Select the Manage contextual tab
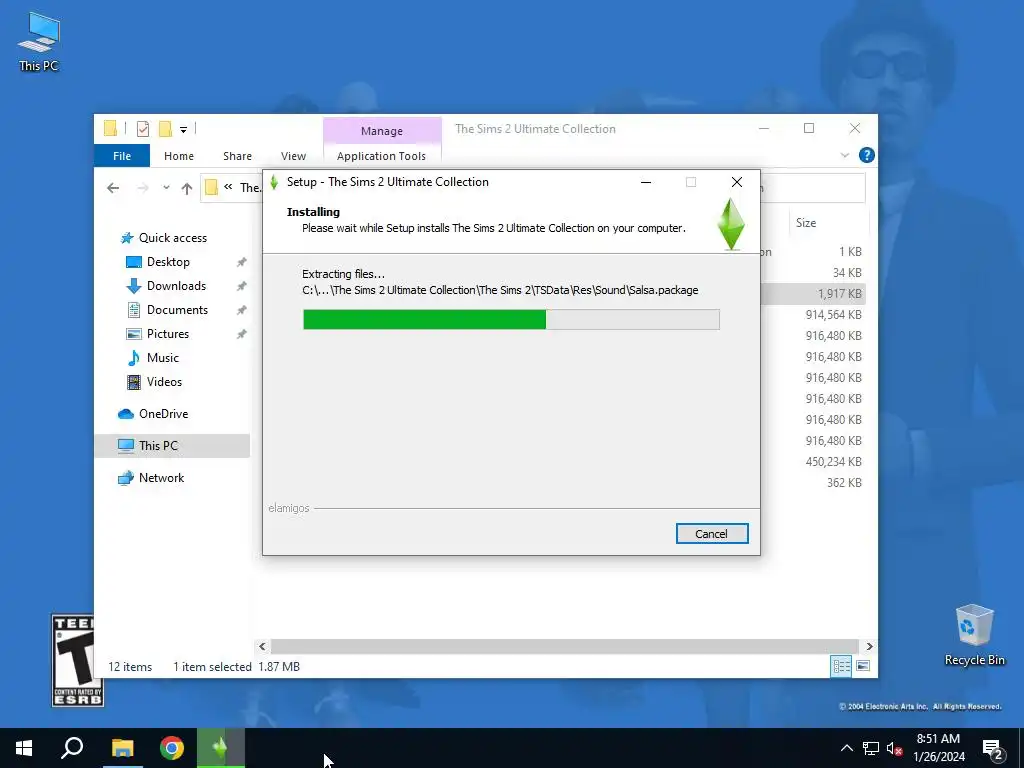 [x=382, y=131]
